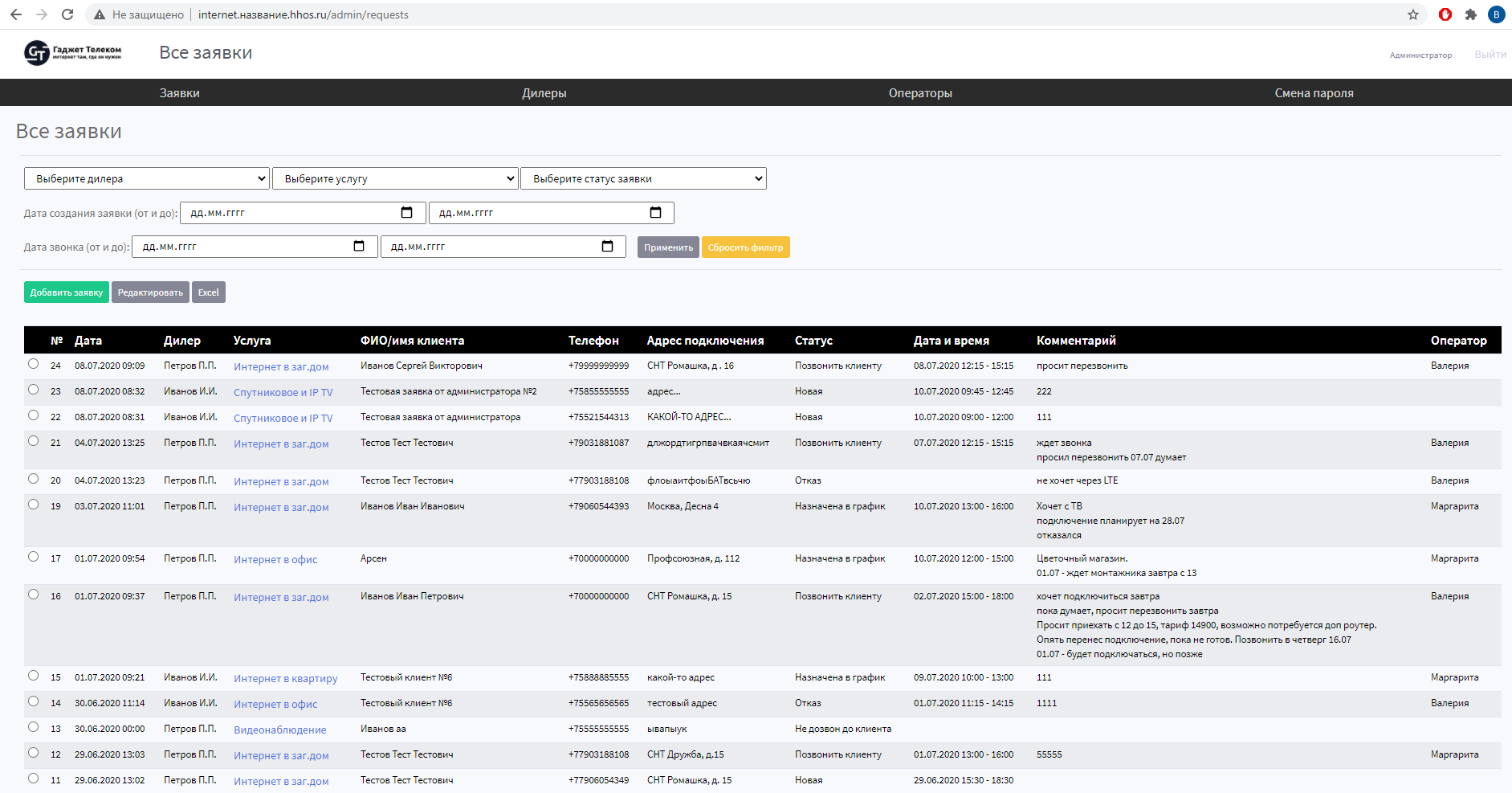Click the browser address bar URL

point(304,14)
